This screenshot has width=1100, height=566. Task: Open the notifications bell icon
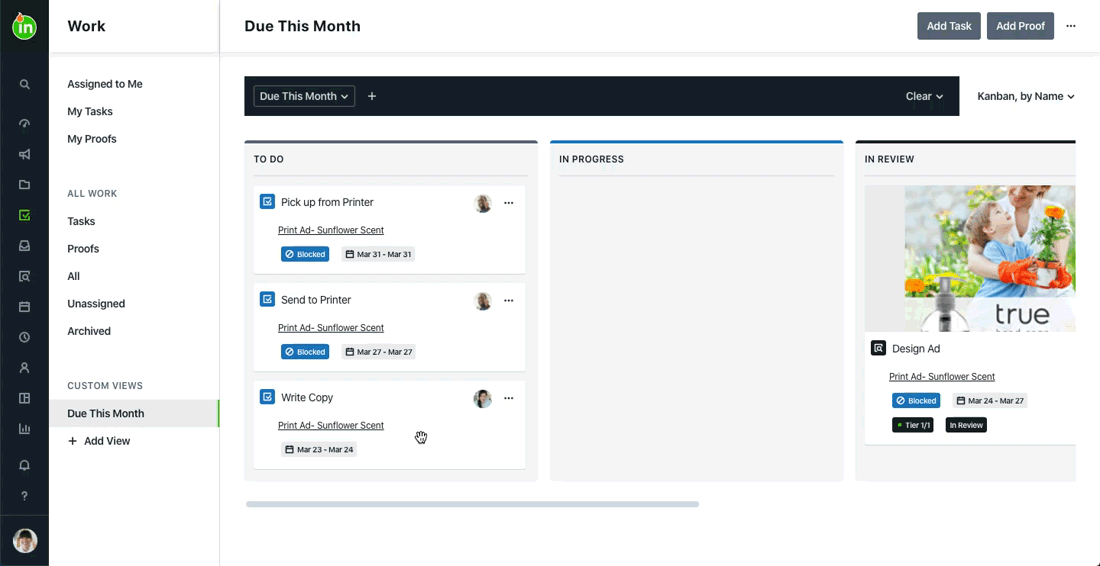(25, 466)
